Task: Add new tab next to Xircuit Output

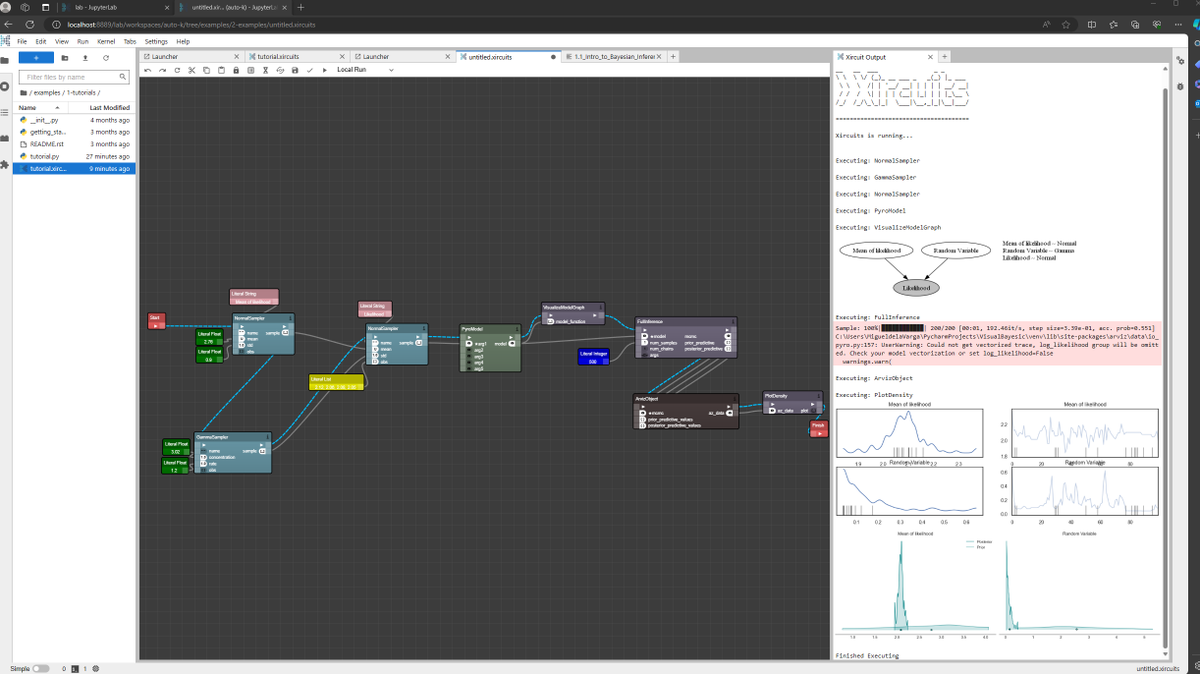Action: coord(944,57)
